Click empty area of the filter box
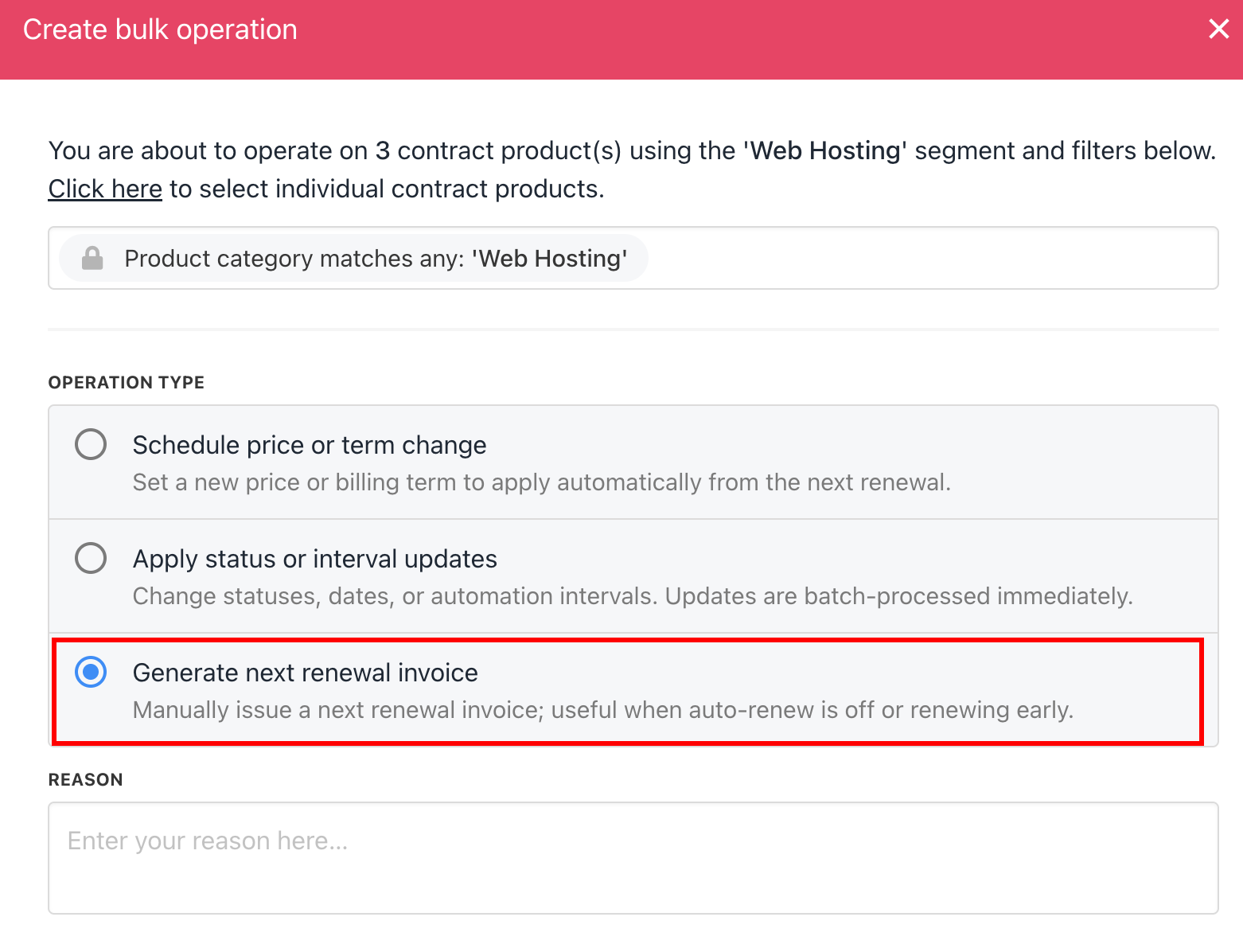The width and height of the screenshot is (1243, 952). [x=931, y=259]
